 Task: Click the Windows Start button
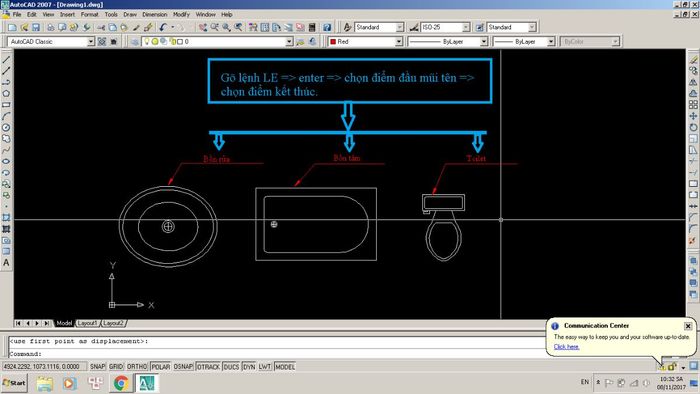coord(14,383)
